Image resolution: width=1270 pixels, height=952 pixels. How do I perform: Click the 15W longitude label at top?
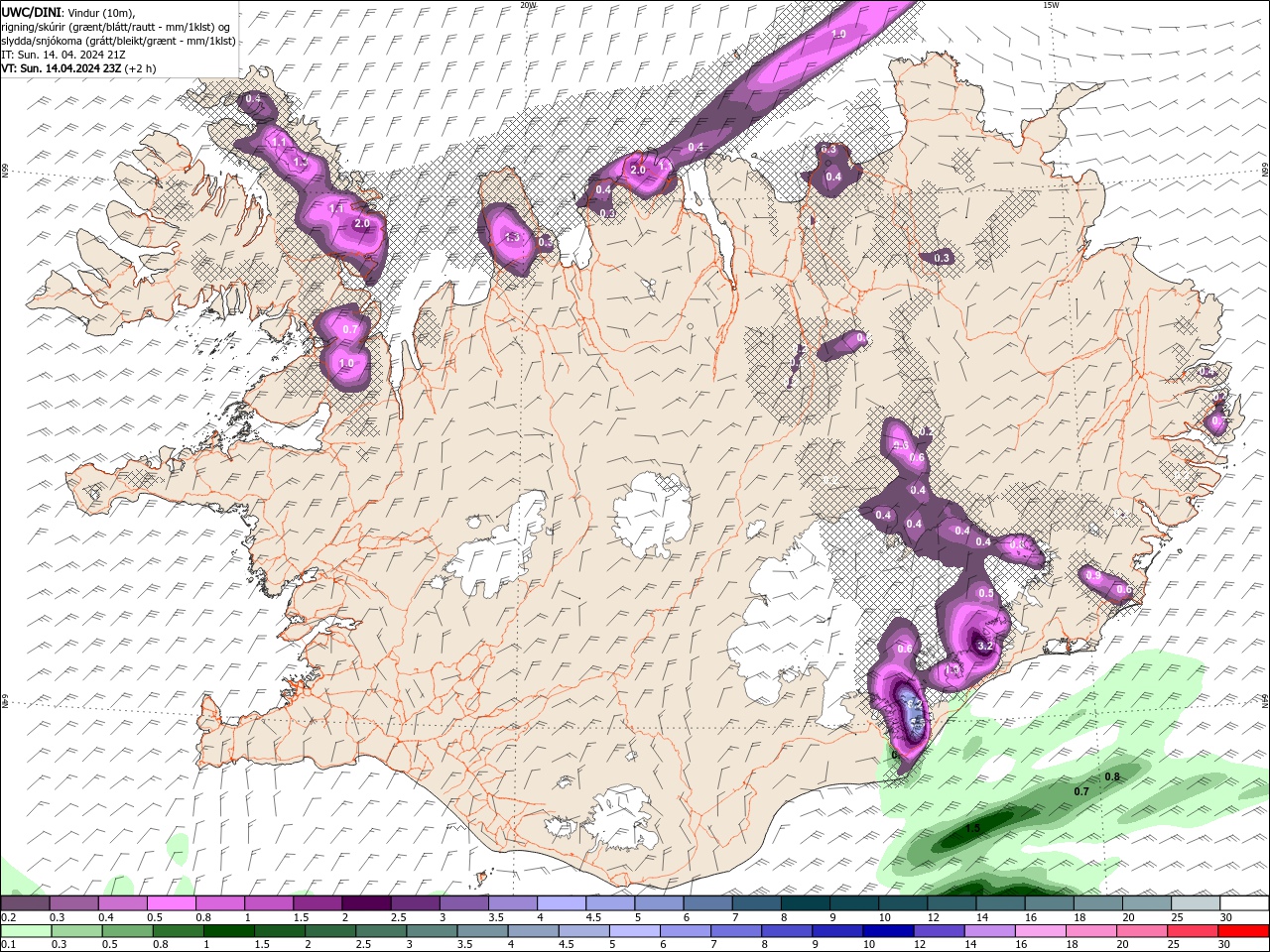(1051, 5)
